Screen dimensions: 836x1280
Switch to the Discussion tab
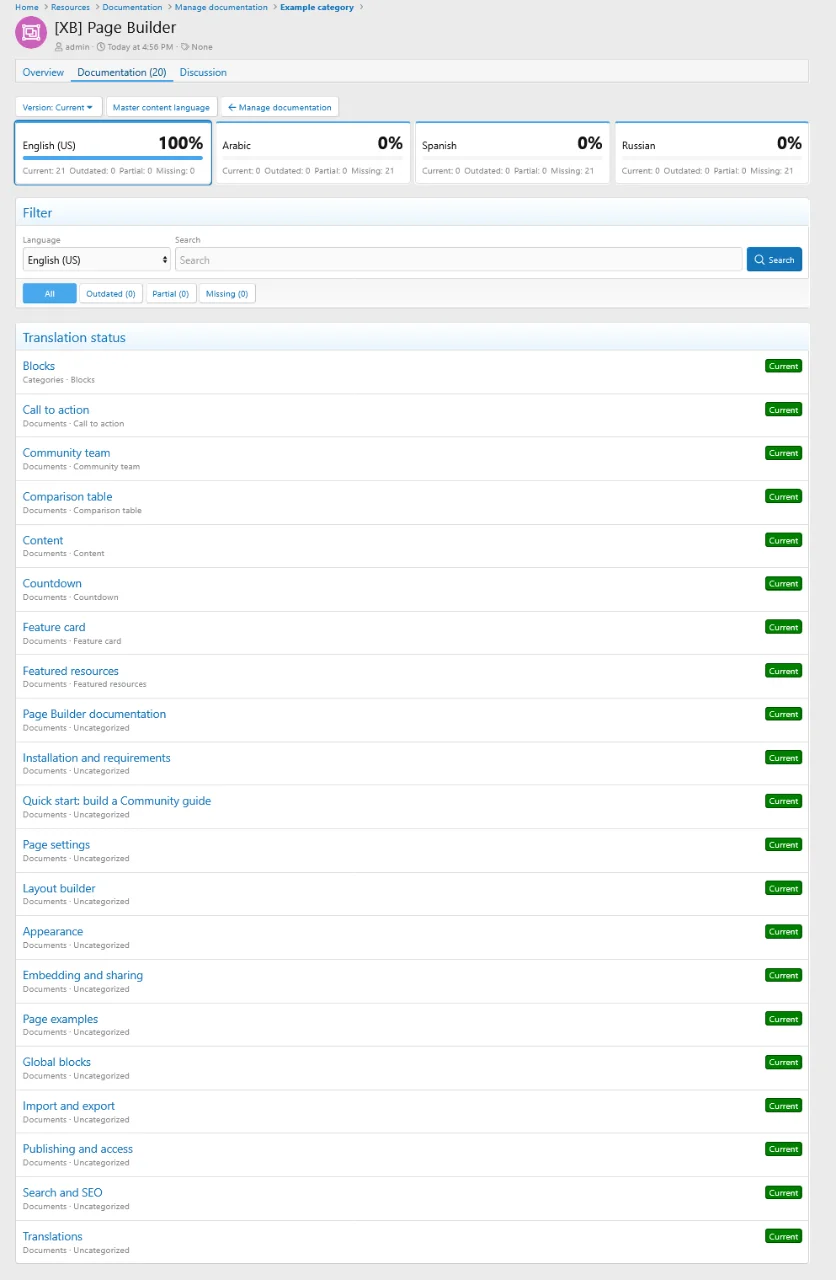pyautogui.click(x=203, y=72)
